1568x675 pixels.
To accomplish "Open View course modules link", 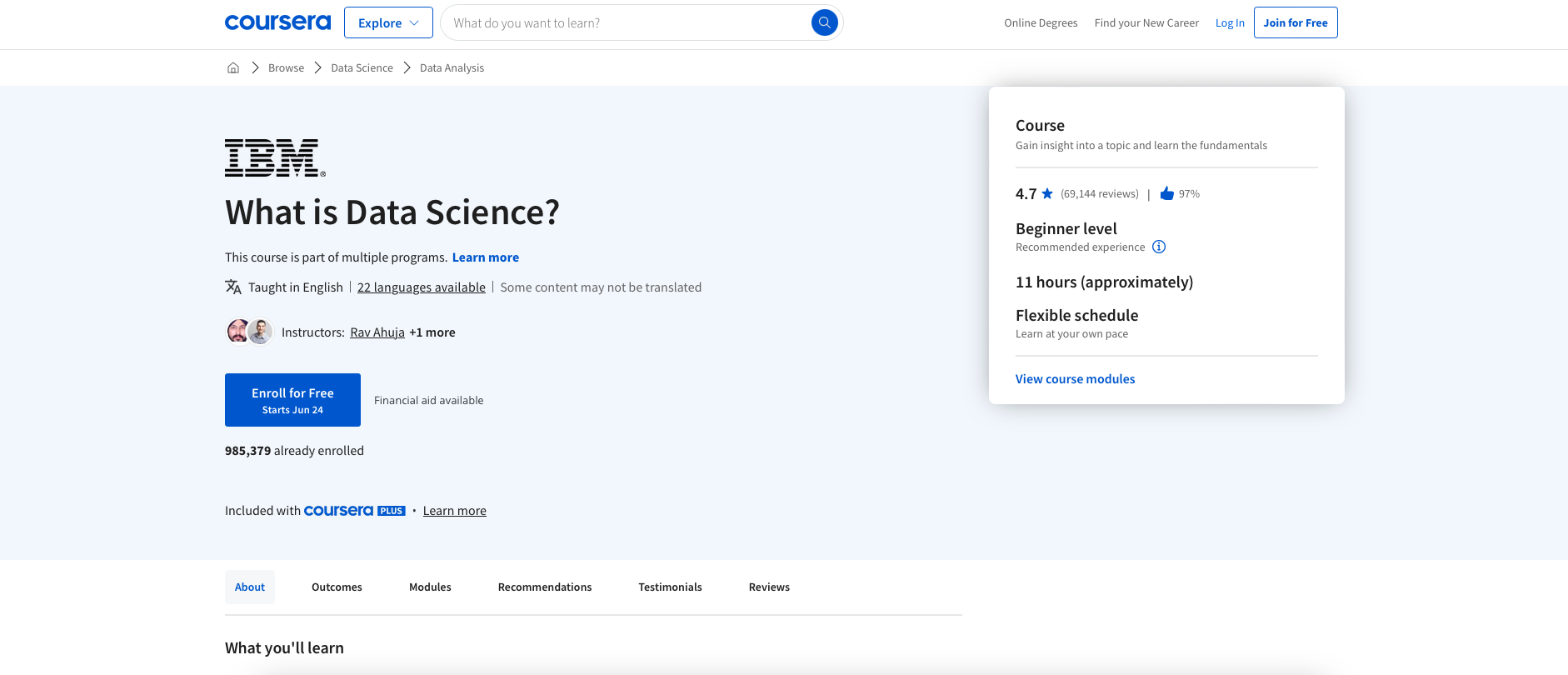I will pos(1075,379).
